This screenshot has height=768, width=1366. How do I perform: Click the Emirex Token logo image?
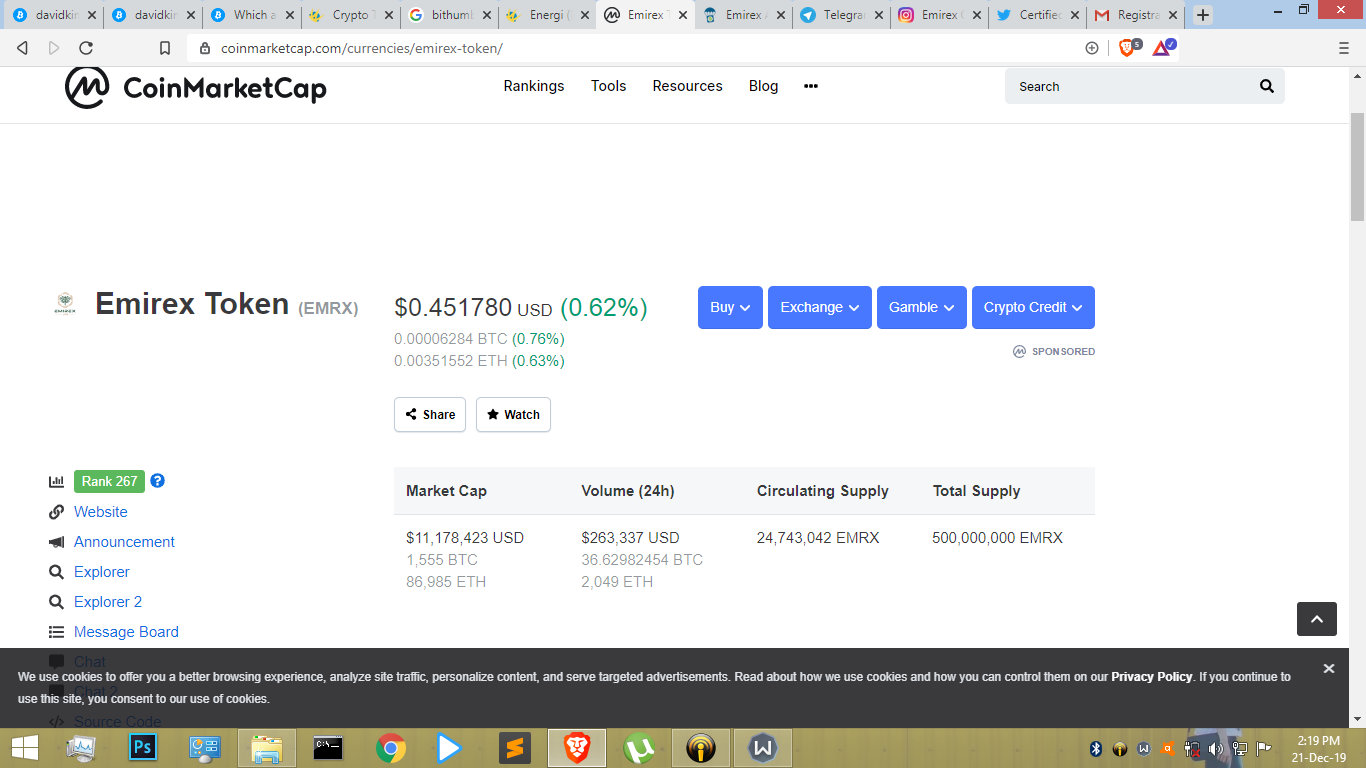(x=64, y=304)
